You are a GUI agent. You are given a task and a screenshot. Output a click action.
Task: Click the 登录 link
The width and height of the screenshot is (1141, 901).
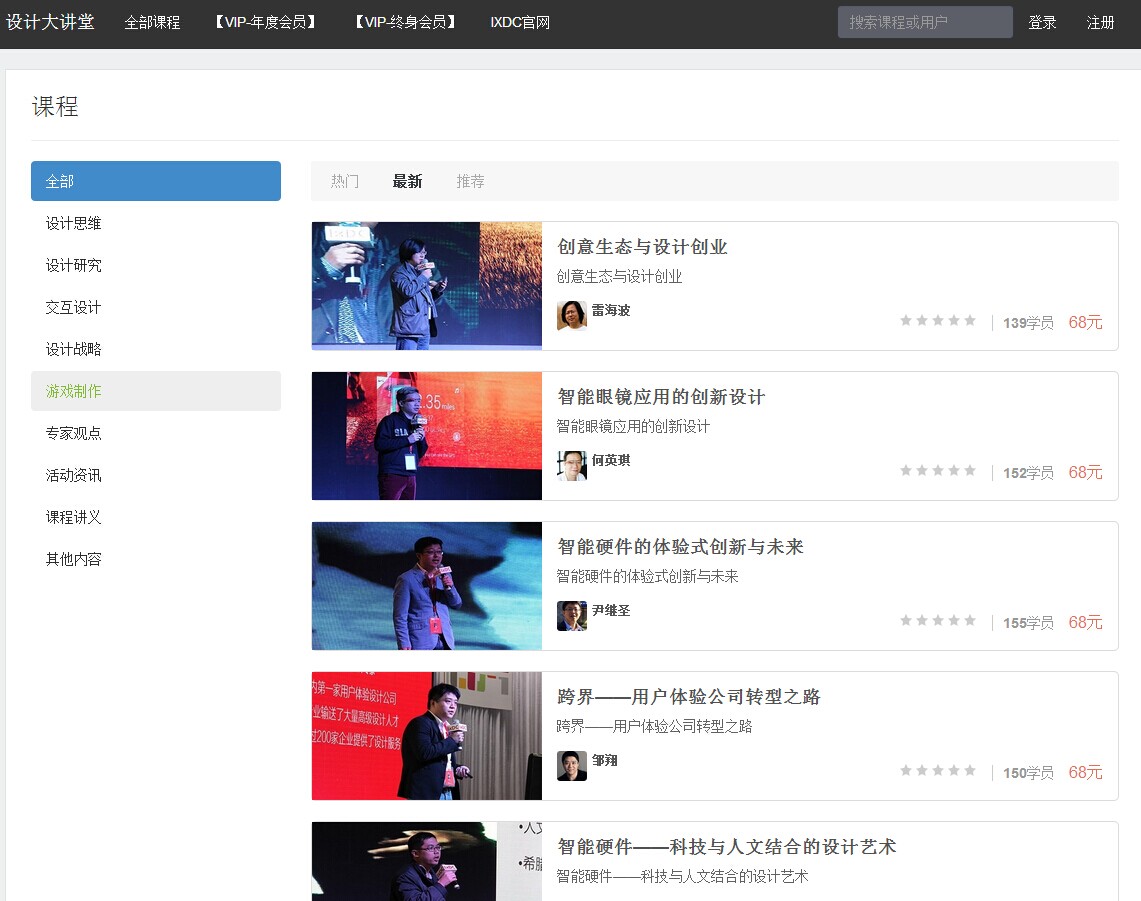click(1042, 22)
